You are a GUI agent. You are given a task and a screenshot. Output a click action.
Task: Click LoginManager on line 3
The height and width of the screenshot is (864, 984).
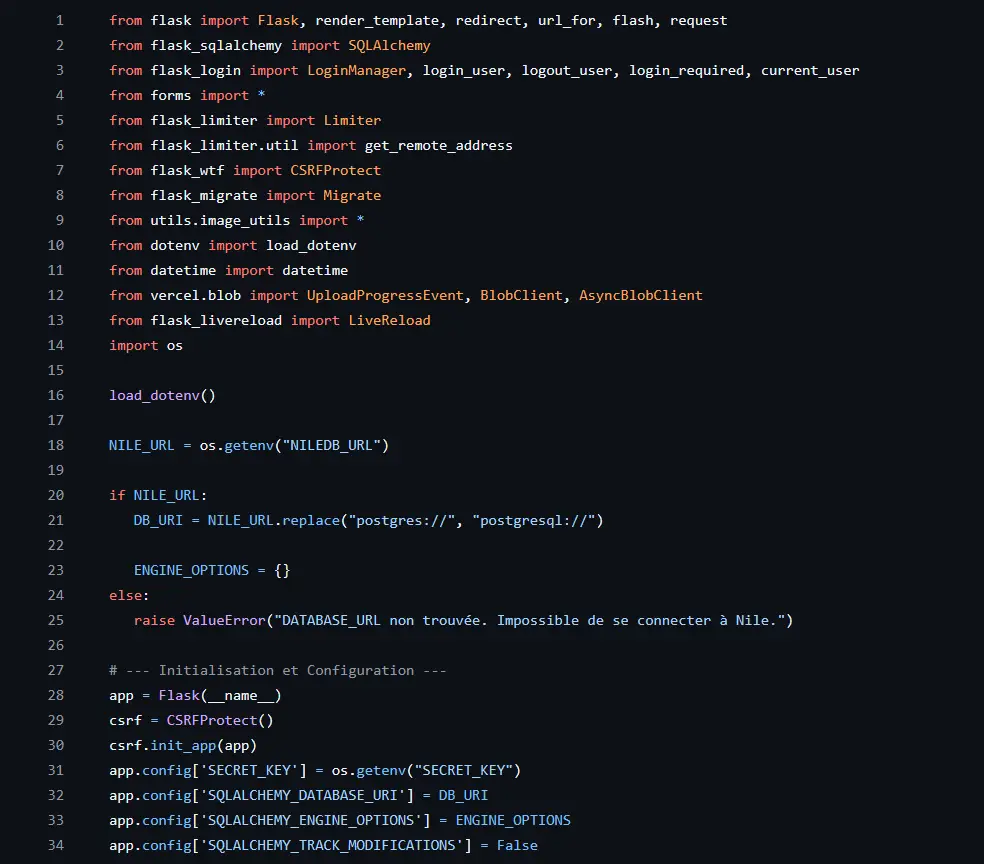tap(358, 70)
